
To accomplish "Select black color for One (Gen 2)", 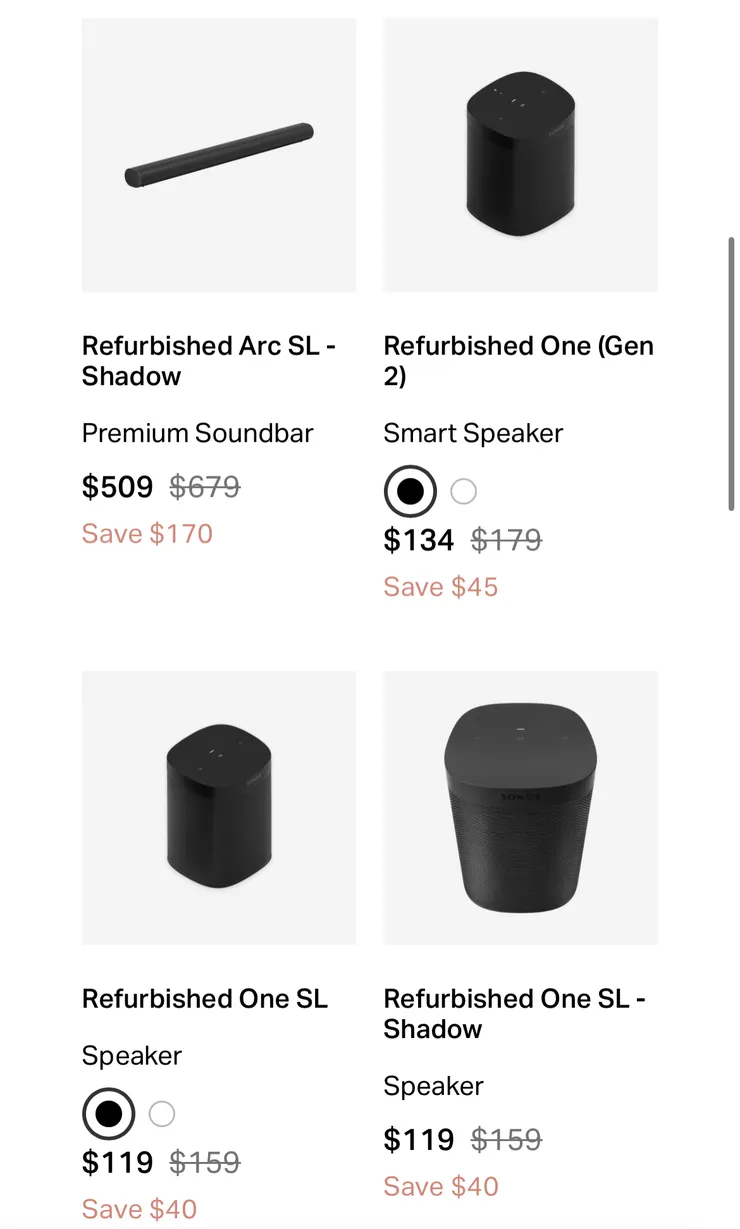I will 410,491.
